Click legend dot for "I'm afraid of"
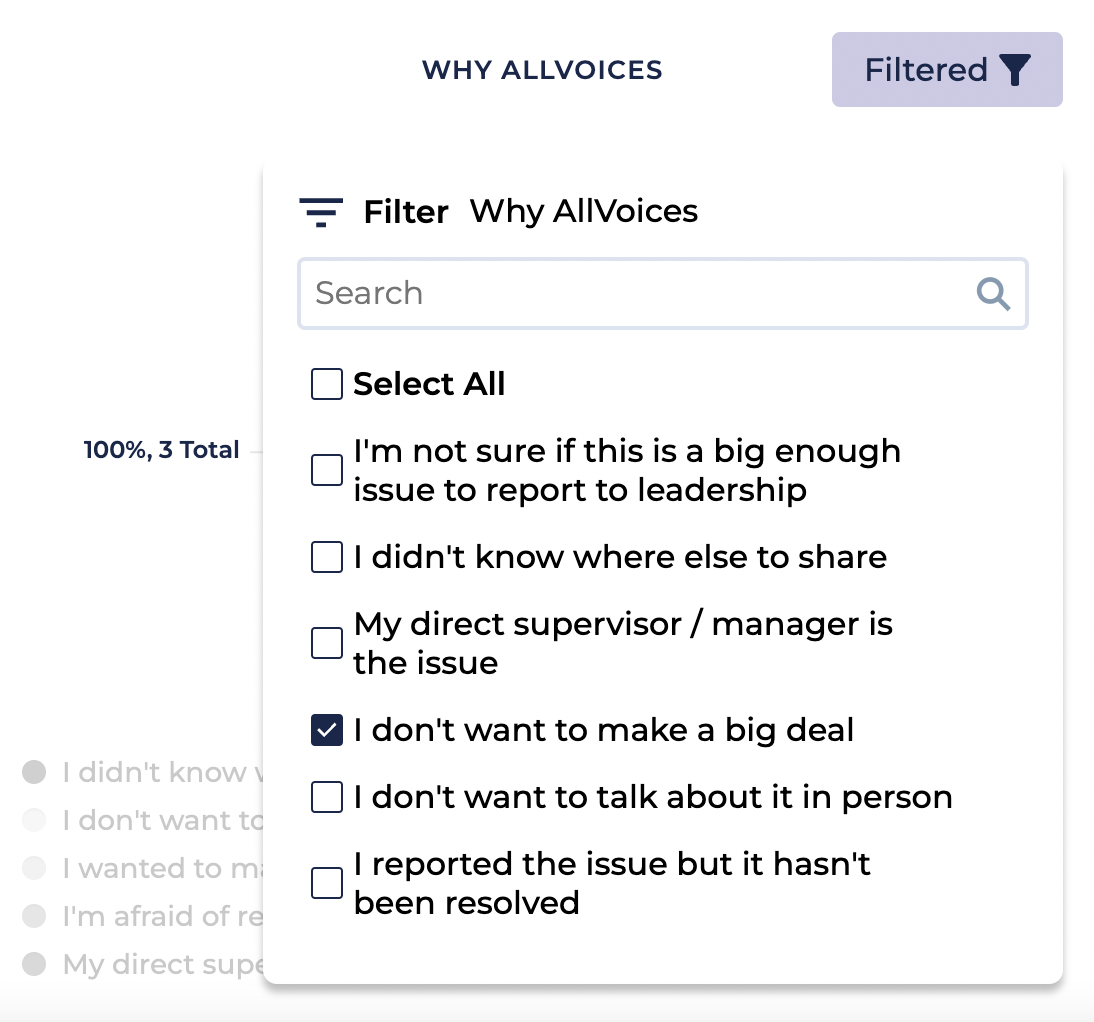 (35, 916)
